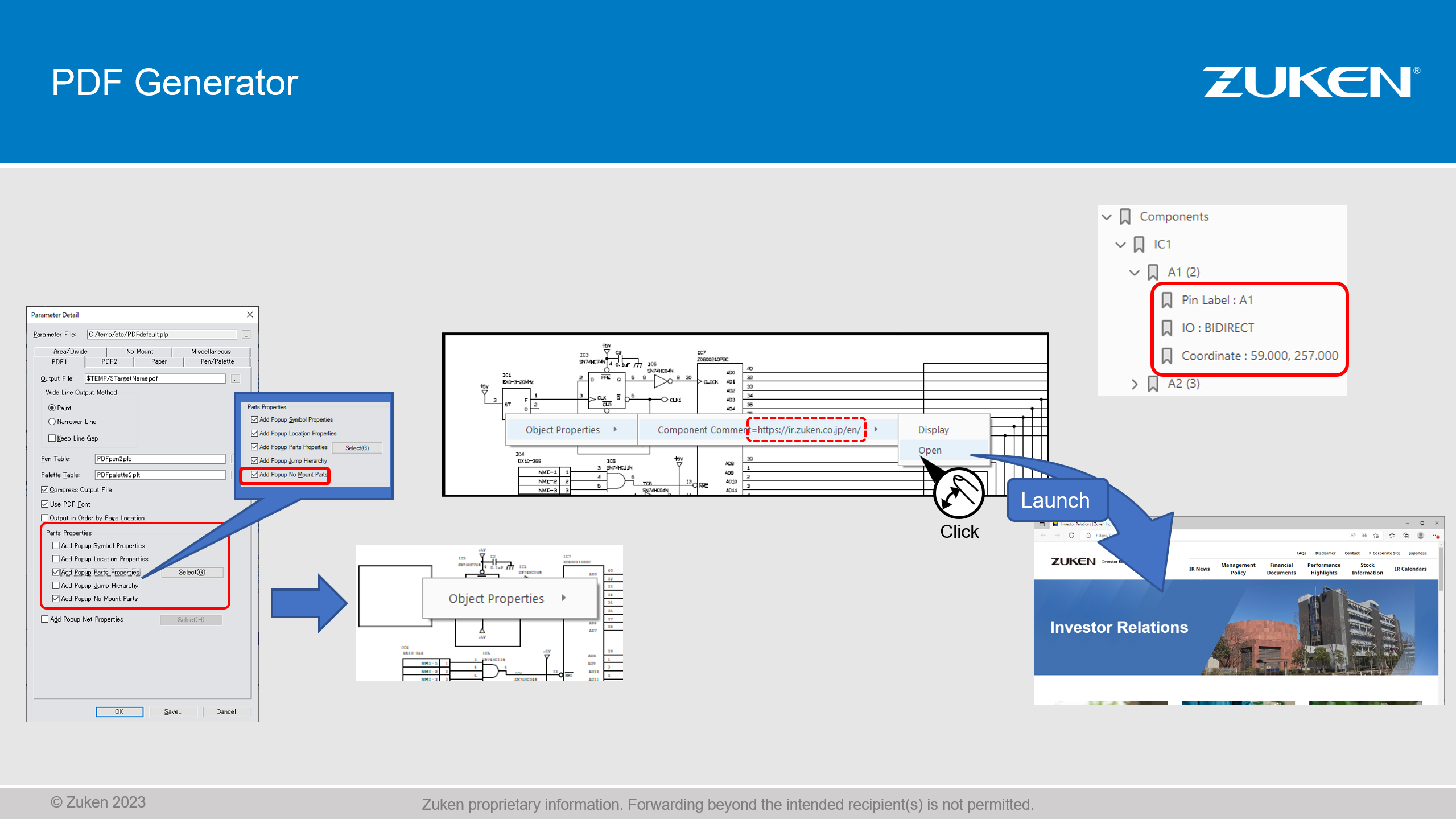This screenshot has height=819, width=1456.
Task: Refresh the Investor Relations webpage
Action: click(x=1071, y=535)
